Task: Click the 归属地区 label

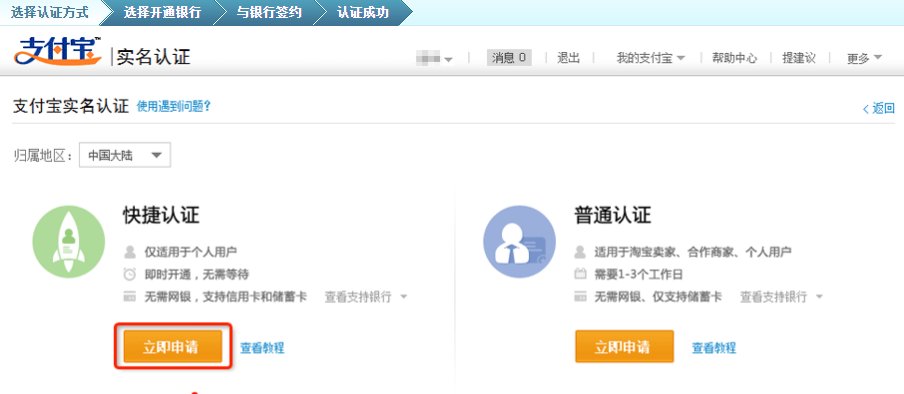Action: click(43, 155)
